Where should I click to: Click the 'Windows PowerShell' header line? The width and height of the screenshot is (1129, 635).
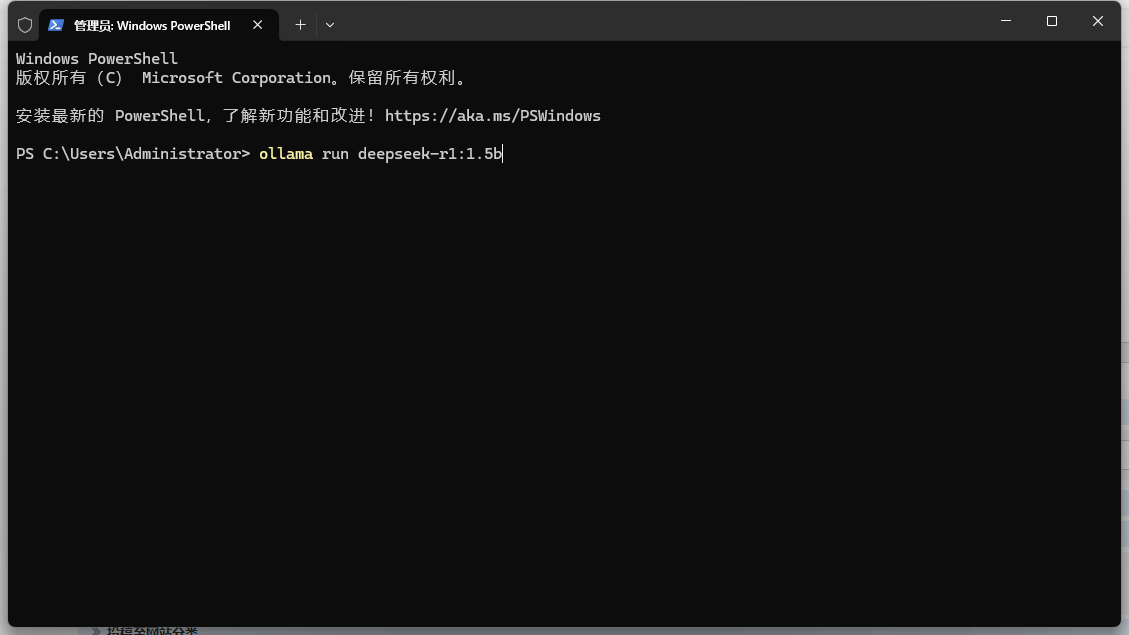[96, 58]
